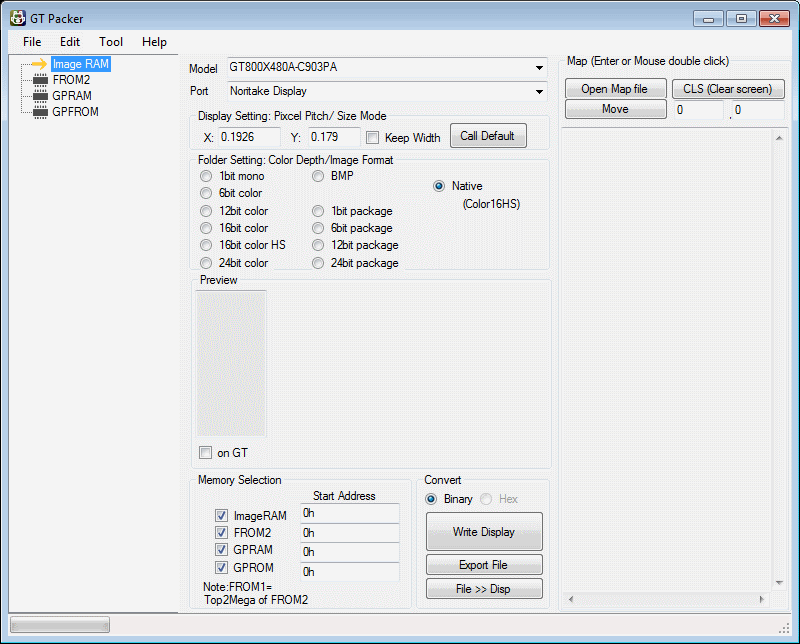Select the Image RAM arrow icon in tree

39,64
